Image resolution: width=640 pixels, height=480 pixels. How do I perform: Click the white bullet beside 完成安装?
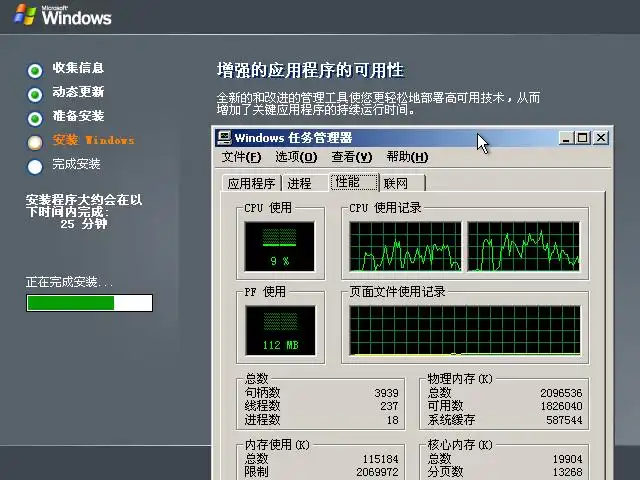[x=35, y=167]
